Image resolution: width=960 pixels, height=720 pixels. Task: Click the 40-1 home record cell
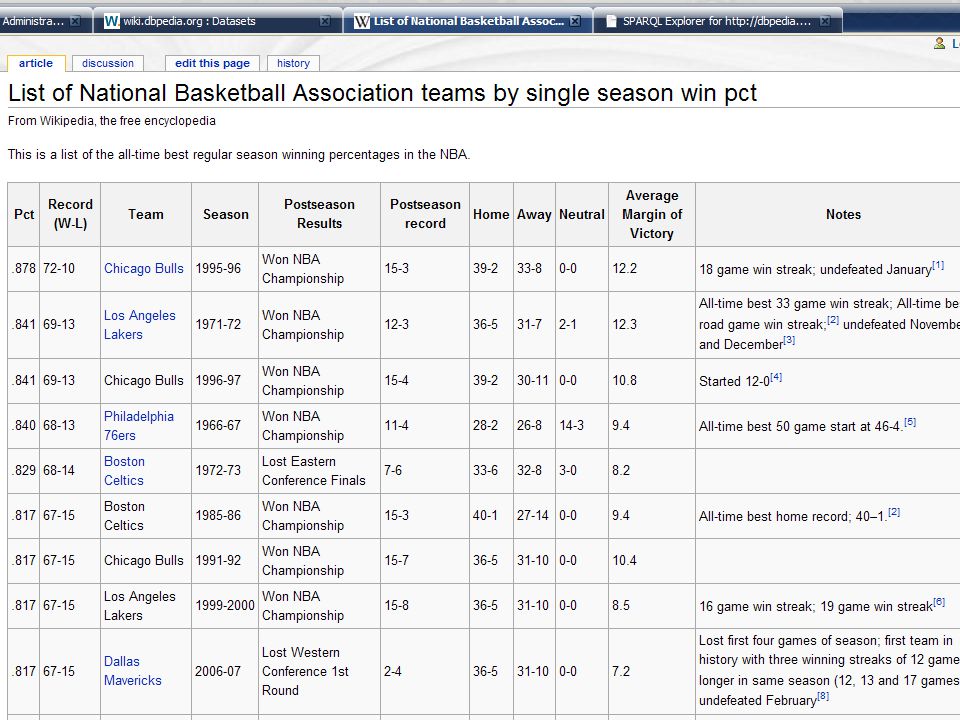[x=491, y=516]
